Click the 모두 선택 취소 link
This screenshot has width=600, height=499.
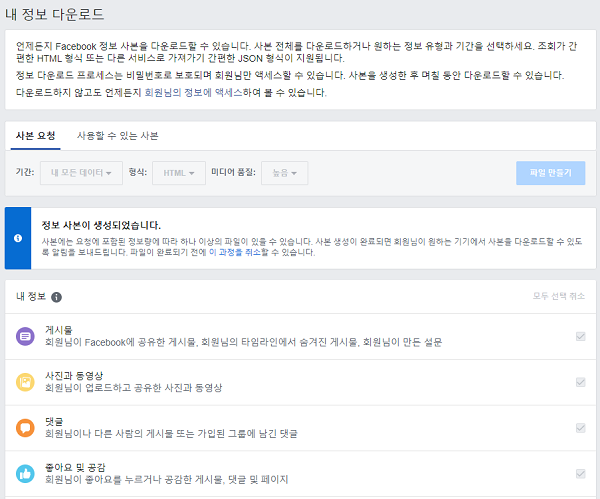click(559, 297)
